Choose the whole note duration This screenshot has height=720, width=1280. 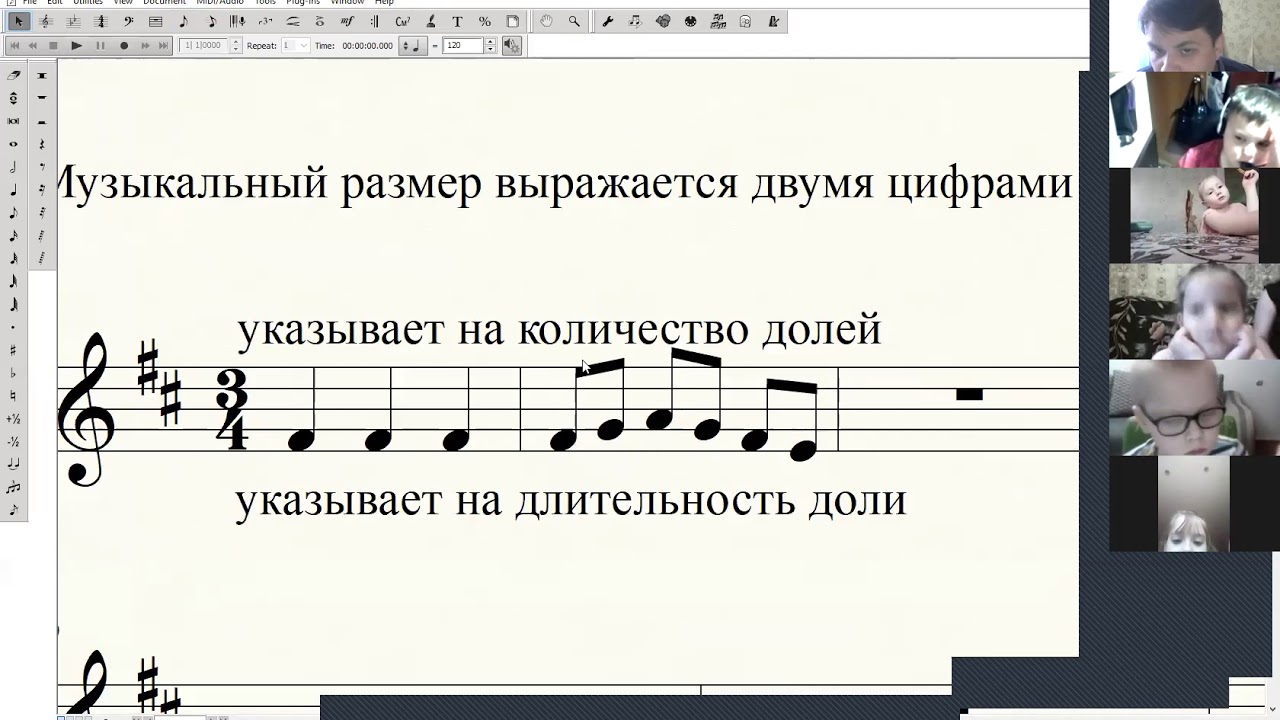click(x=14, y=144)
